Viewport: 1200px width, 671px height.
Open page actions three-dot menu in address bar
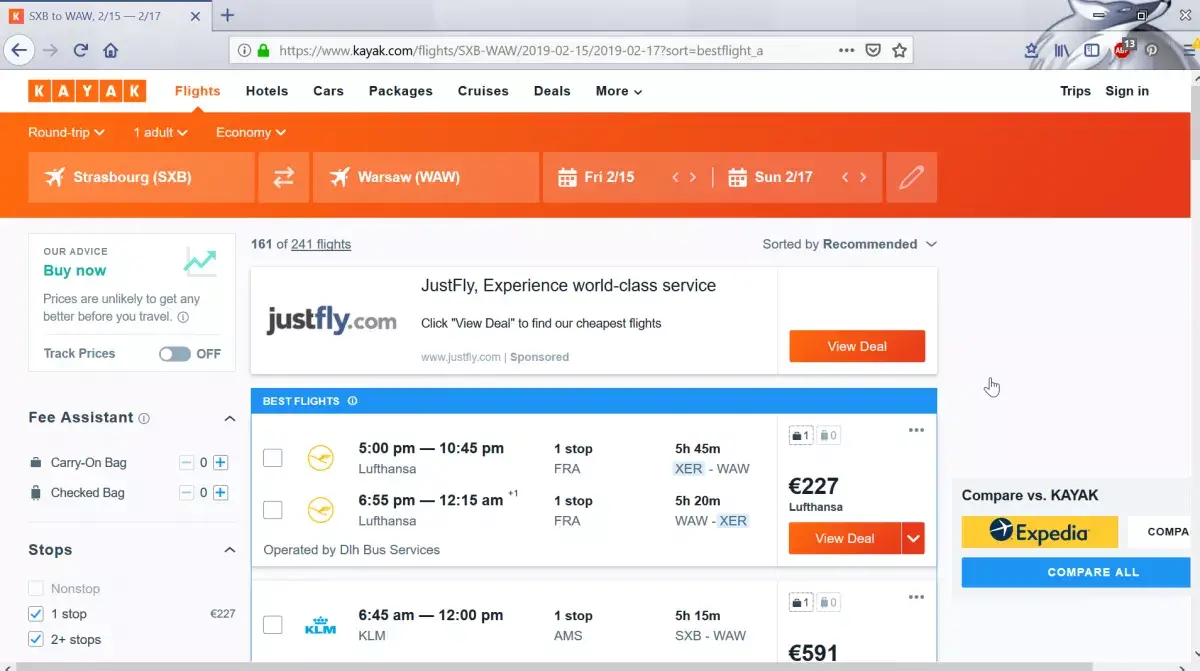(846, 50)
